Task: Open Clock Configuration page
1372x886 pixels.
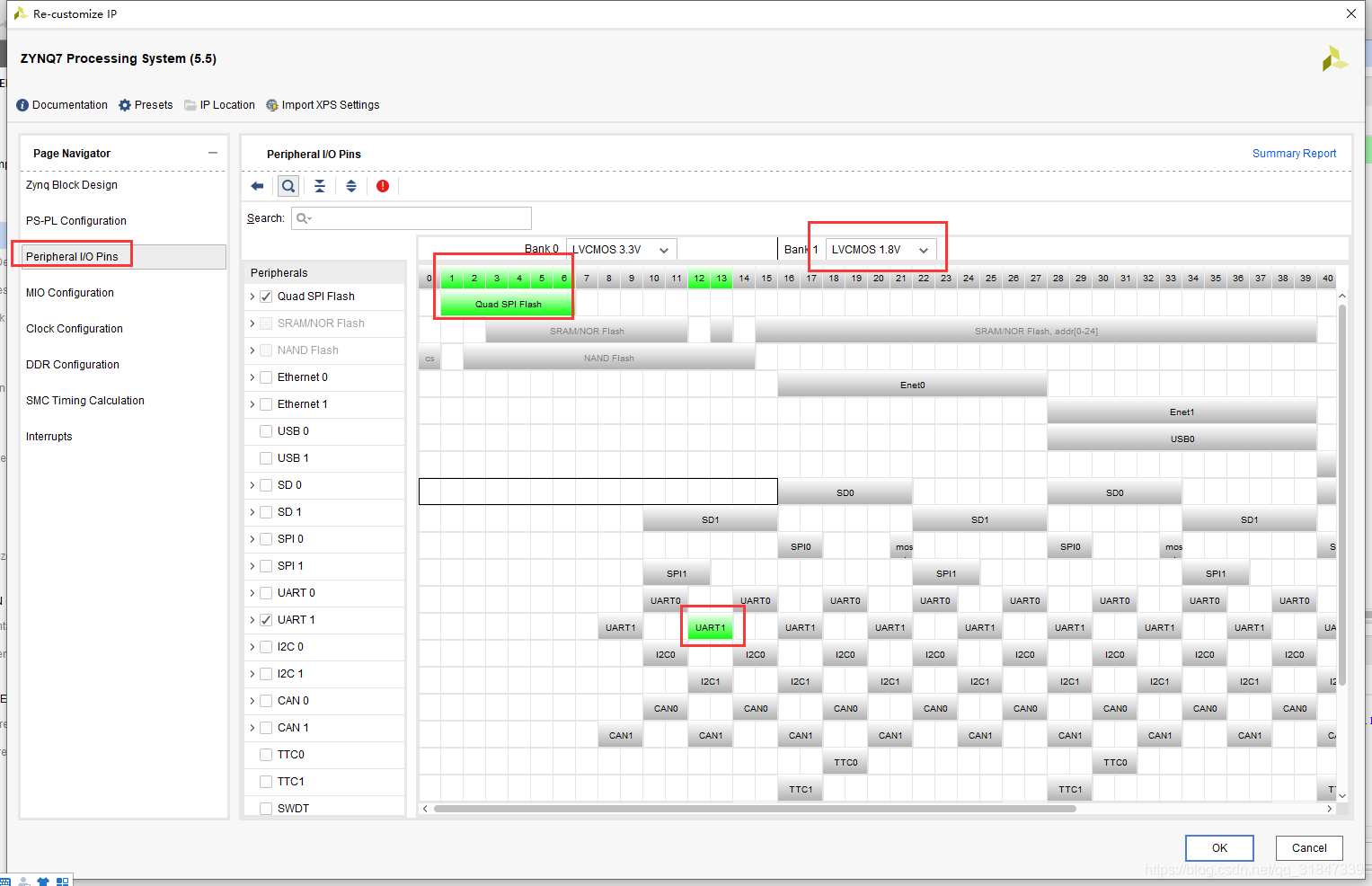Action: coord(75,329)
